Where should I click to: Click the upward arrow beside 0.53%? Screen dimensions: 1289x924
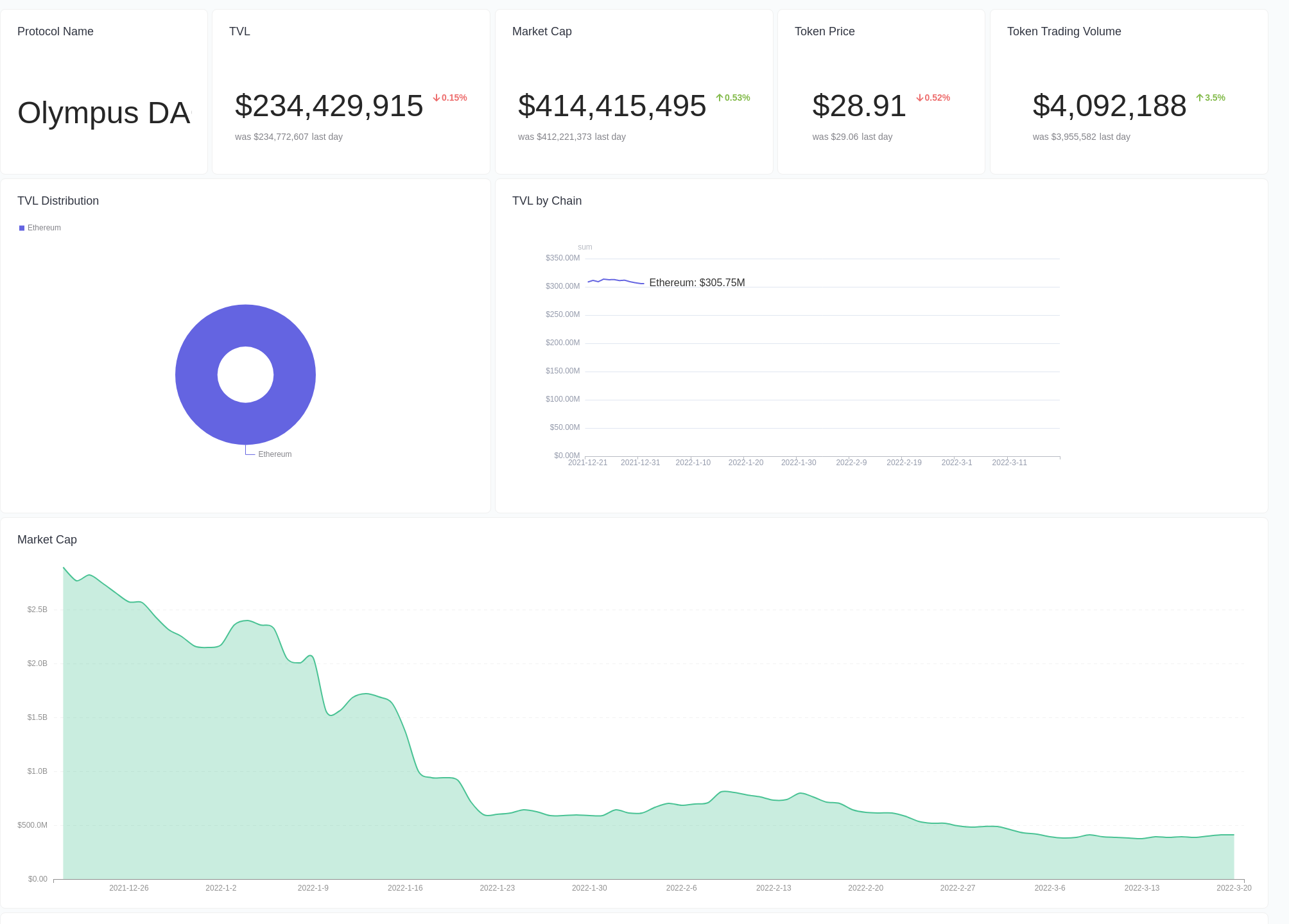click(x=718, y=98)
